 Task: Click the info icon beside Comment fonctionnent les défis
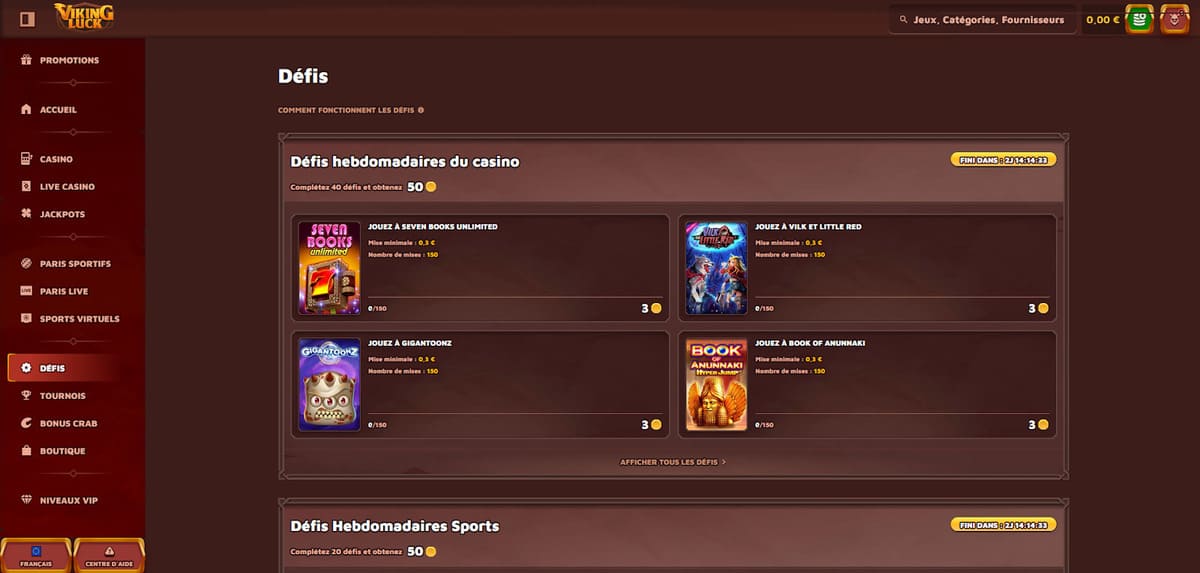(421, 110)
